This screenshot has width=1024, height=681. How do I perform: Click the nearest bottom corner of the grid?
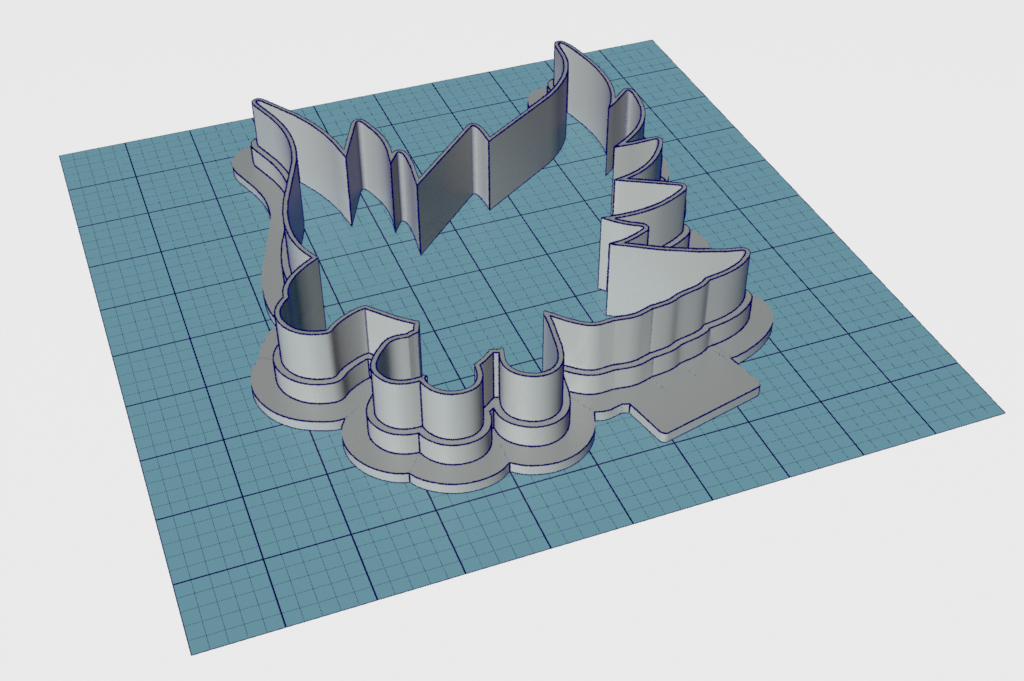190,652
